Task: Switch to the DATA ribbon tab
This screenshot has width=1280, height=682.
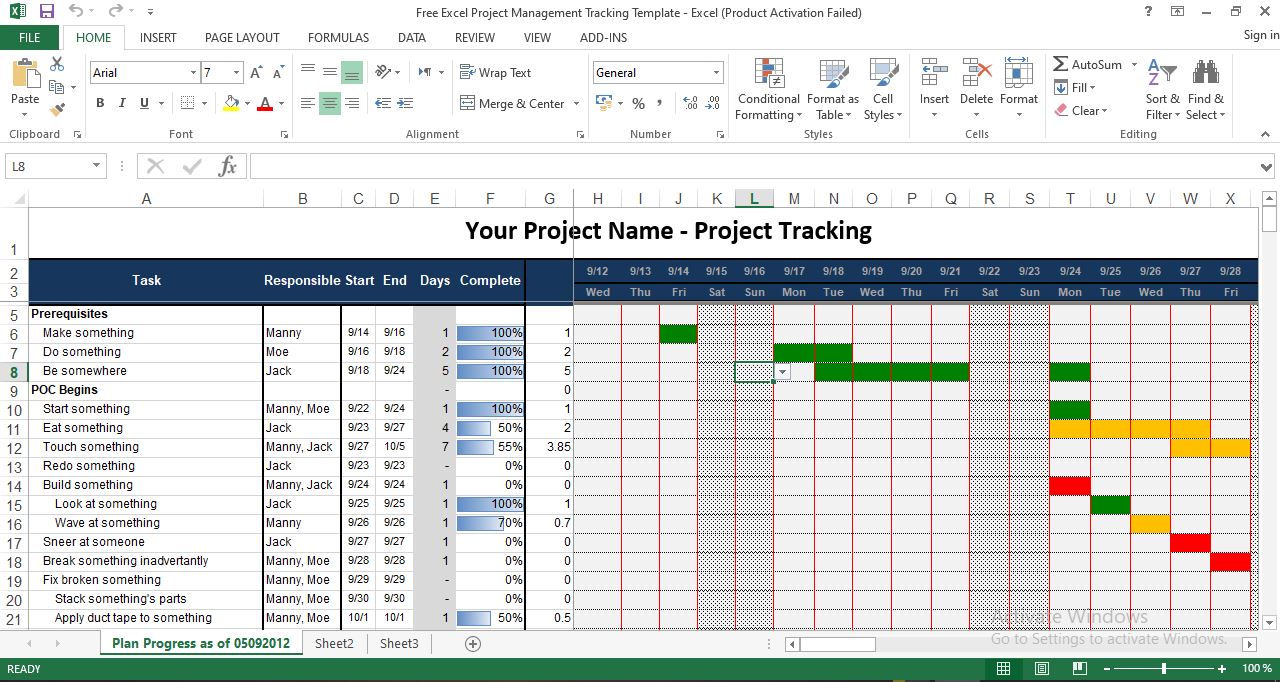Action: (411, 38)
